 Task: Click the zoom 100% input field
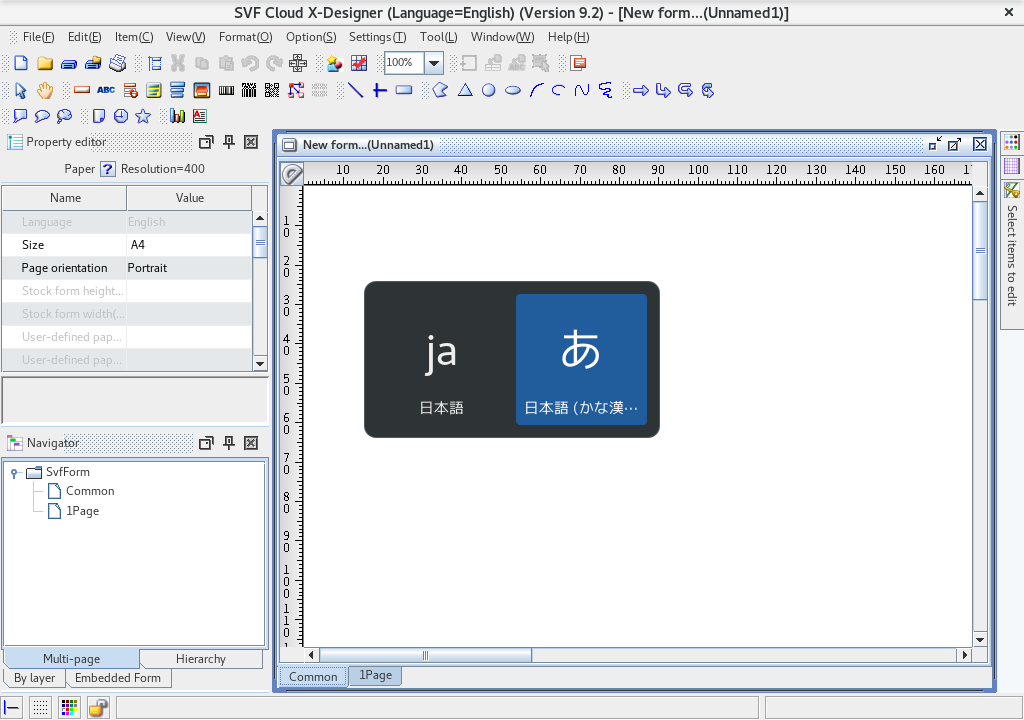[404, 63]
